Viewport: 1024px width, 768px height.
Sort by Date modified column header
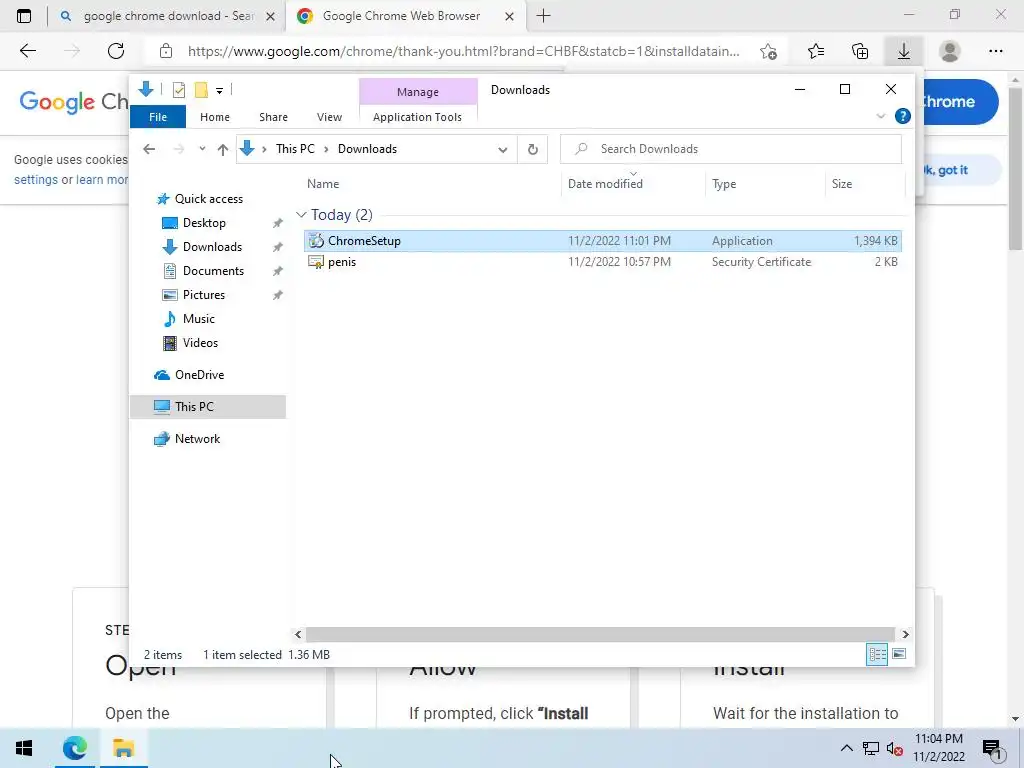(633, 184)
